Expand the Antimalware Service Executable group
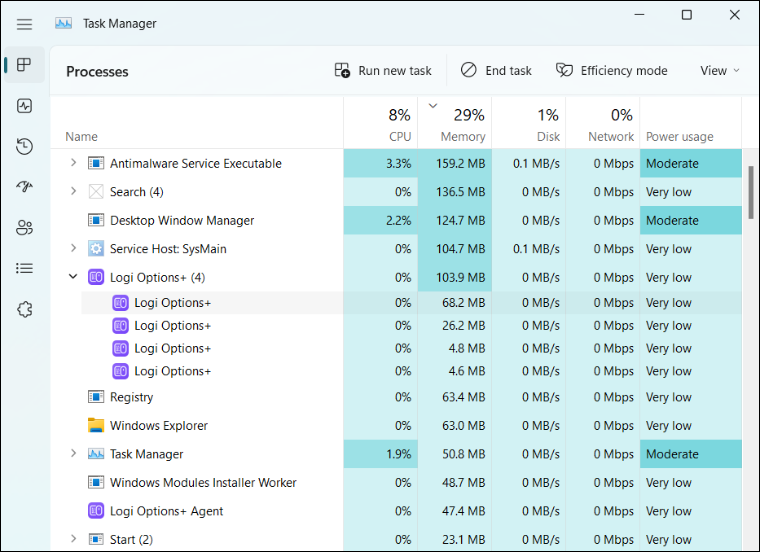760x552 pixels. click(x=73, y=163)
